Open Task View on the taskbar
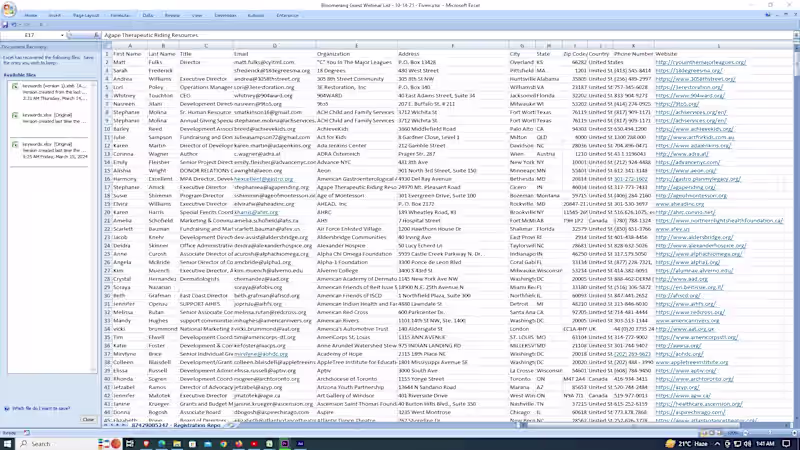Screen dimensions: 800x450 [x=130, y=444]
